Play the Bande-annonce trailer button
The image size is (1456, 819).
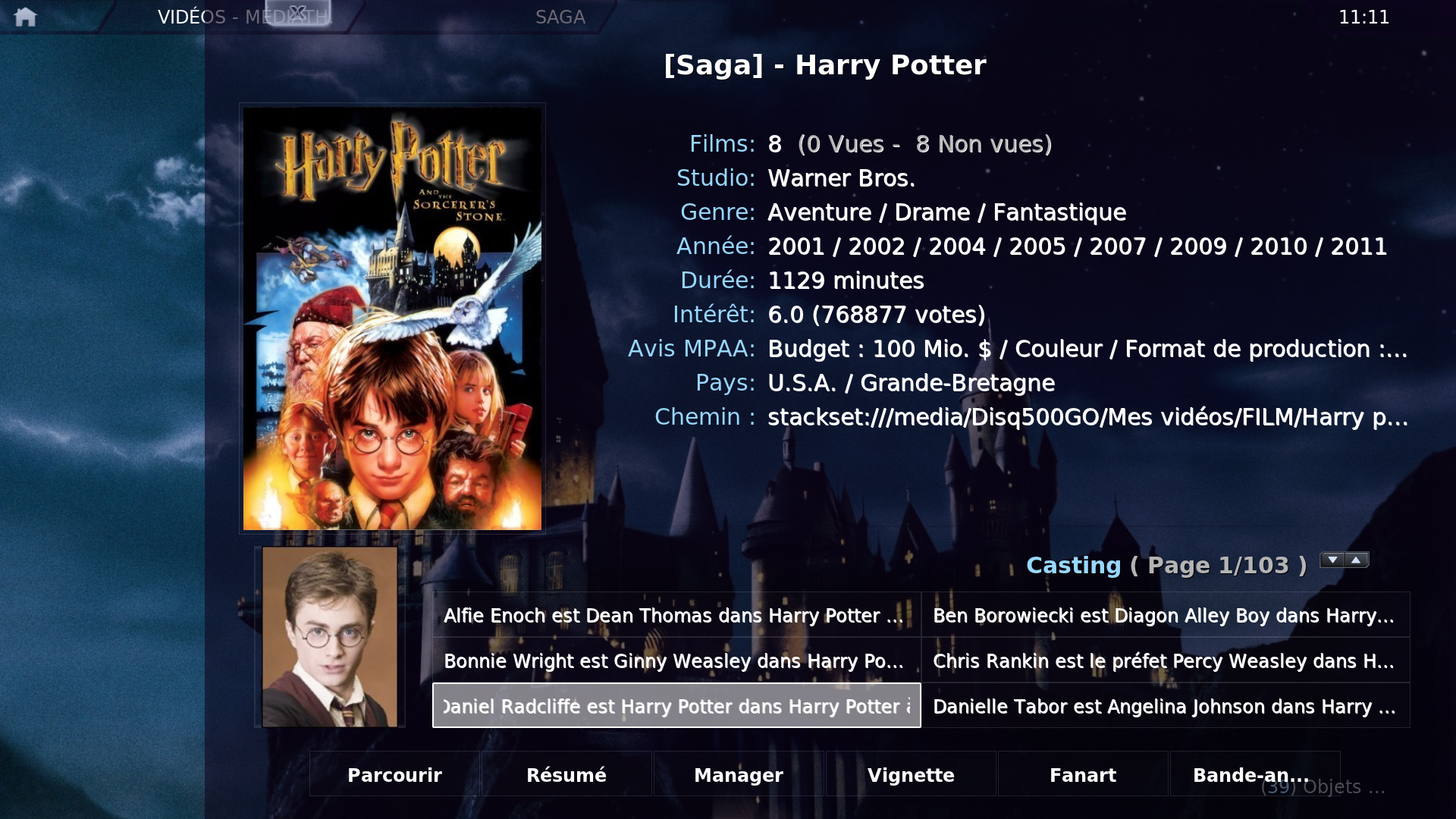(x=1255, y=774)
